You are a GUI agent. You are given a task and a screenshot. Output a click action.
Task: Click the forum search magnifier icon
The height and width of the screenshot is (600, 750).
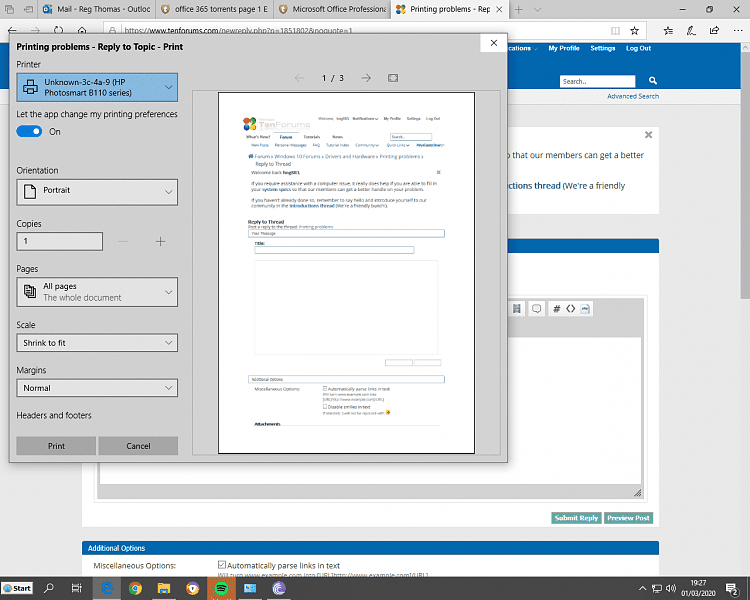652,81
